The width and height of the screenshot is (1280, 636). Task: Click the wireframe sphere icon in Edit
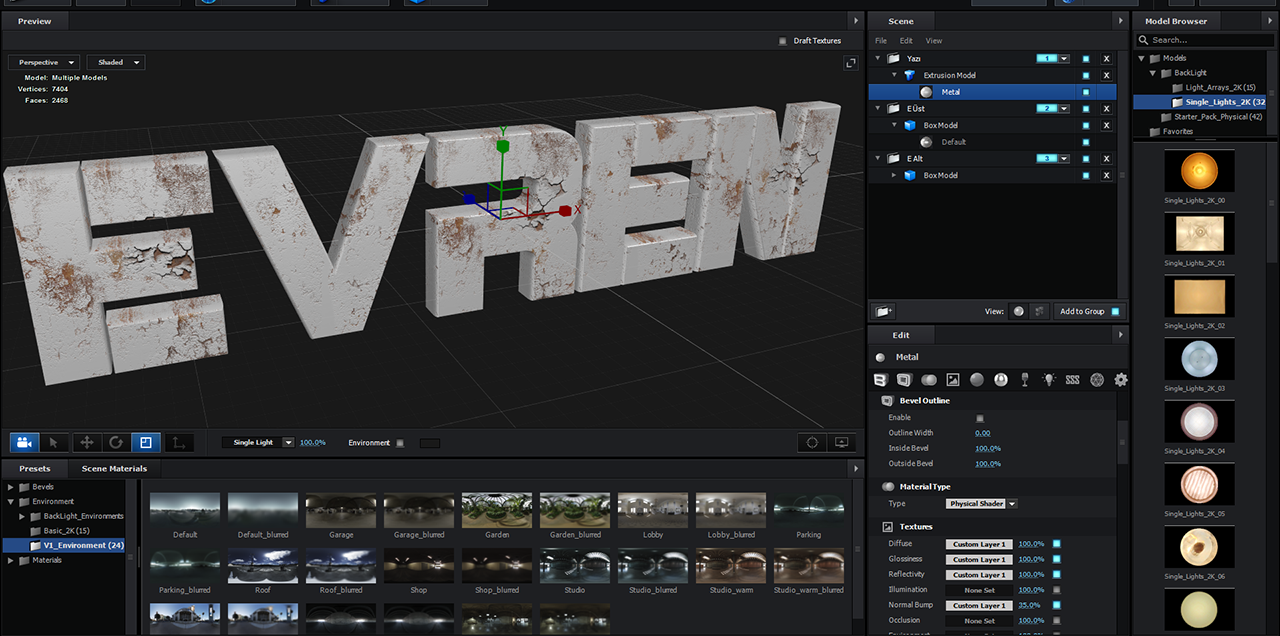(x=1097, y=380)
